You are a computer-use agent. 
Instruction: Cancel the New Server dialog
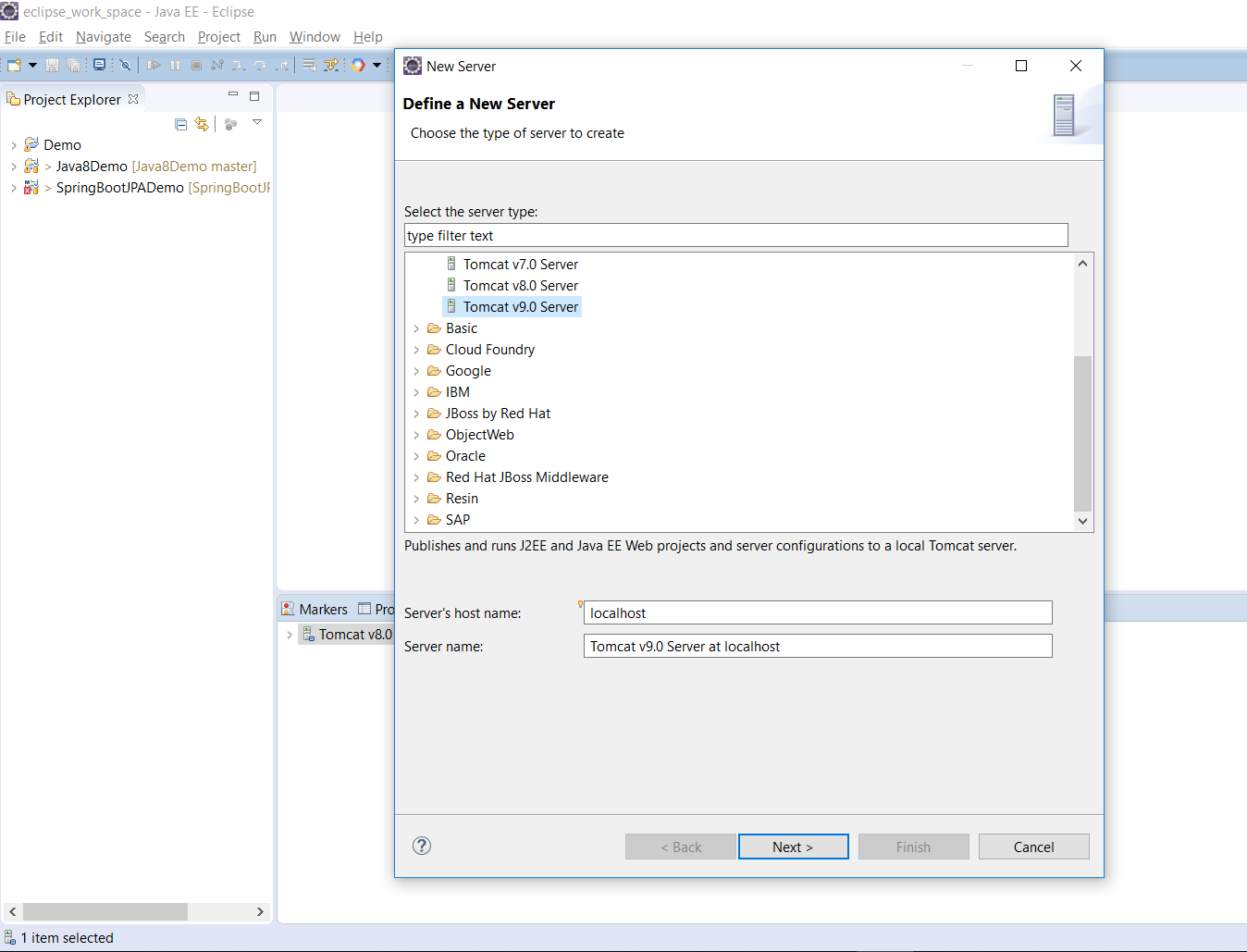(x=1033, y=847)
